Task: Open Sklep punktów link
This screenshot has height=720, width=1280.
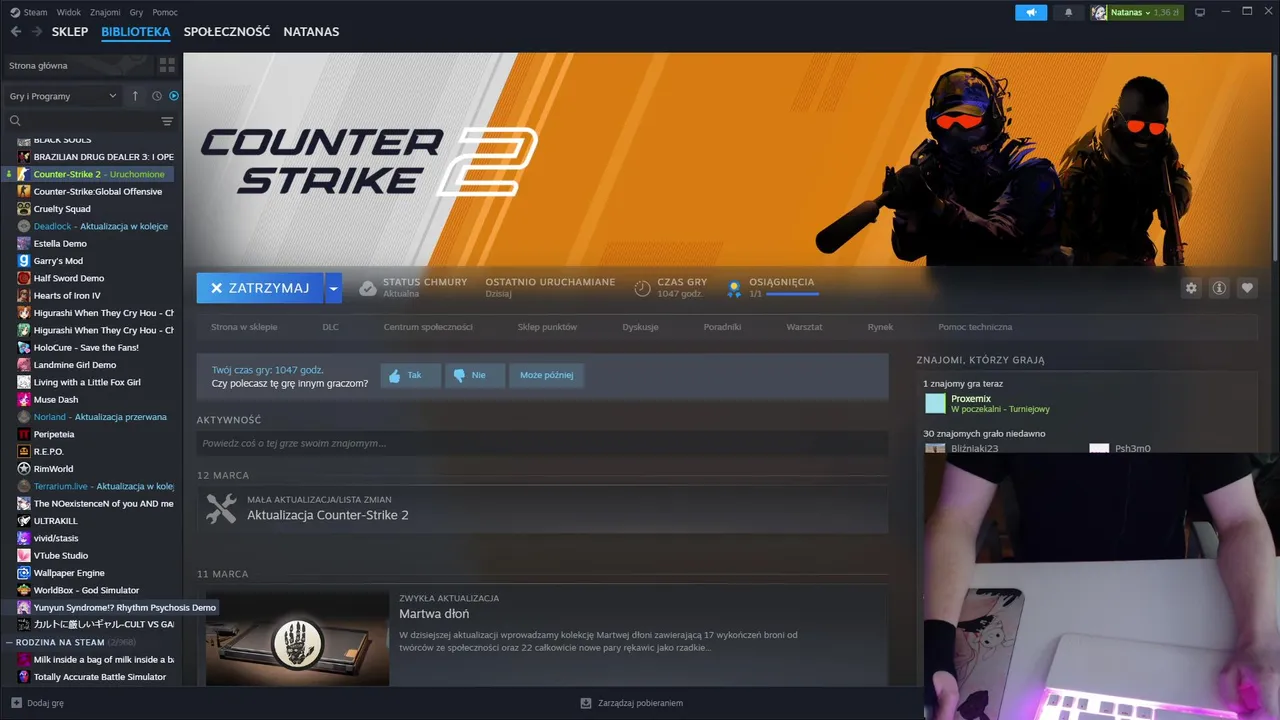Action: tap(547, 327)
